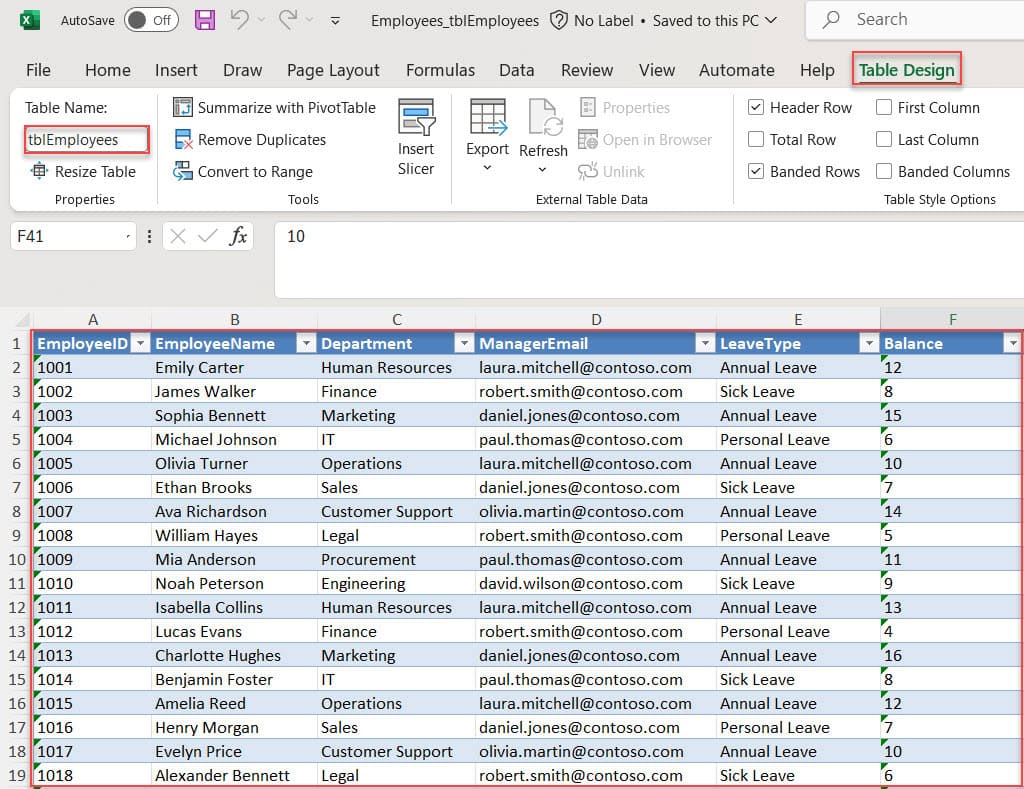Select the Engineering department cell
Screen dimensions: 1024x789
pyautogui.click(x=396, y=583)
